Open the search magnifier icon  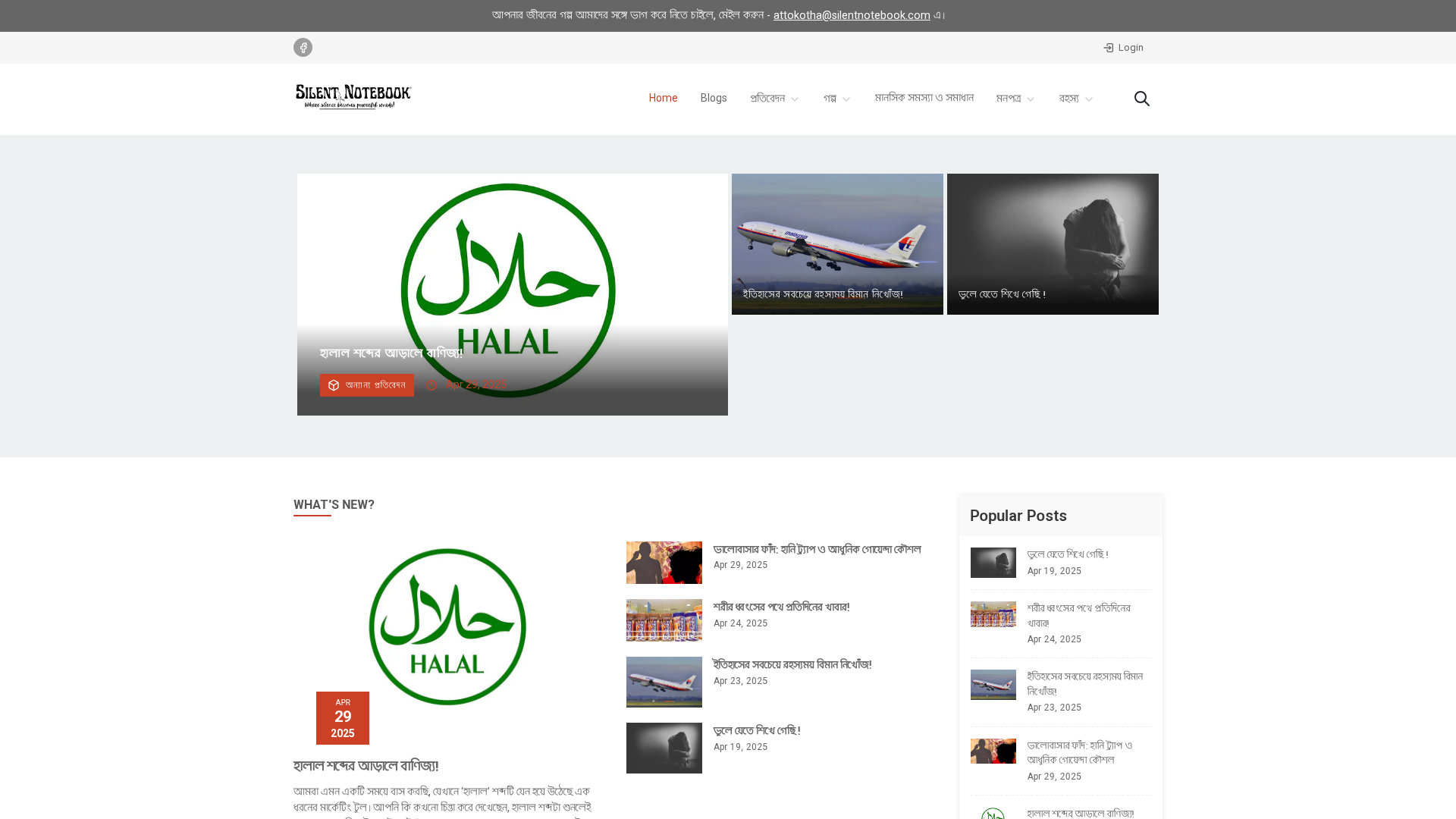tap(1141, 99)
